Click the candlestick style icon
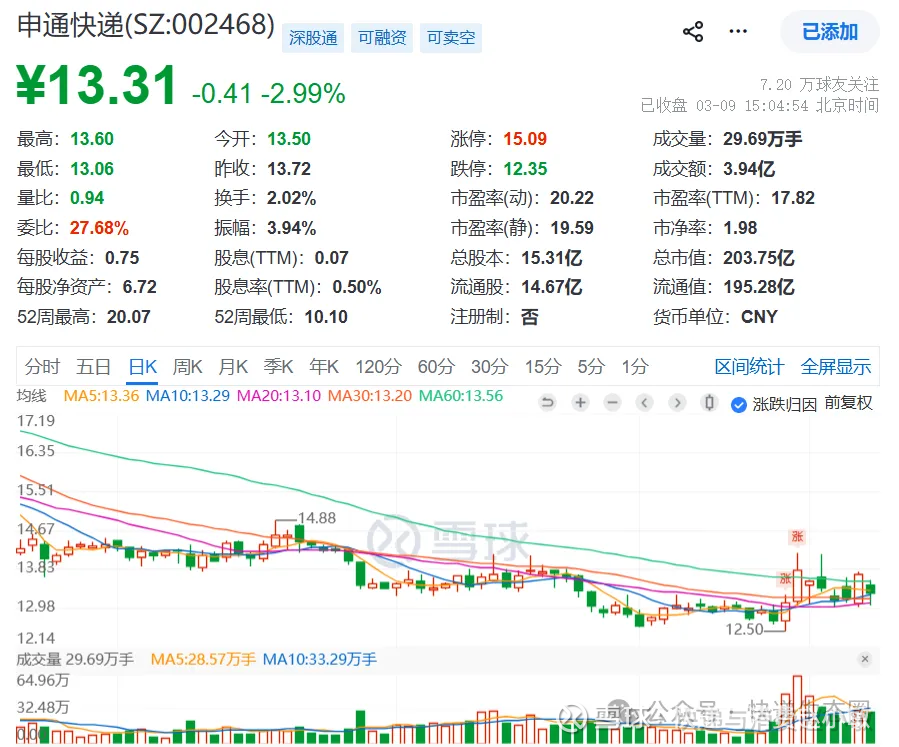The height and width of the screenshot is (747, 899). coord(709,403)
